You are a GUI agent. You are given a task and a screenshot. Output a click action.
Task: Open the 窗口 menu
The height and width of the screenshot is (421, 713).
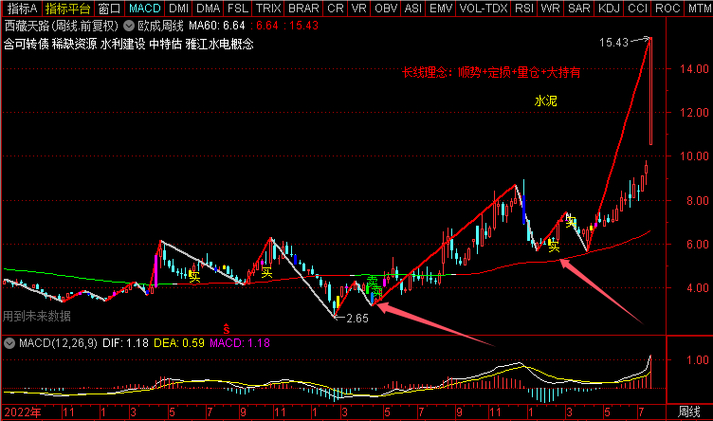[110, 8]
